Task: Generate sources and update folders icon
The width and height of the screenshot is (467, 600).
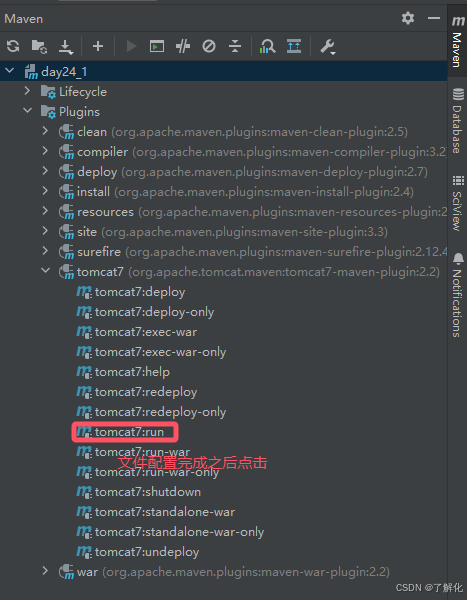Action: (x=39, y=46)
